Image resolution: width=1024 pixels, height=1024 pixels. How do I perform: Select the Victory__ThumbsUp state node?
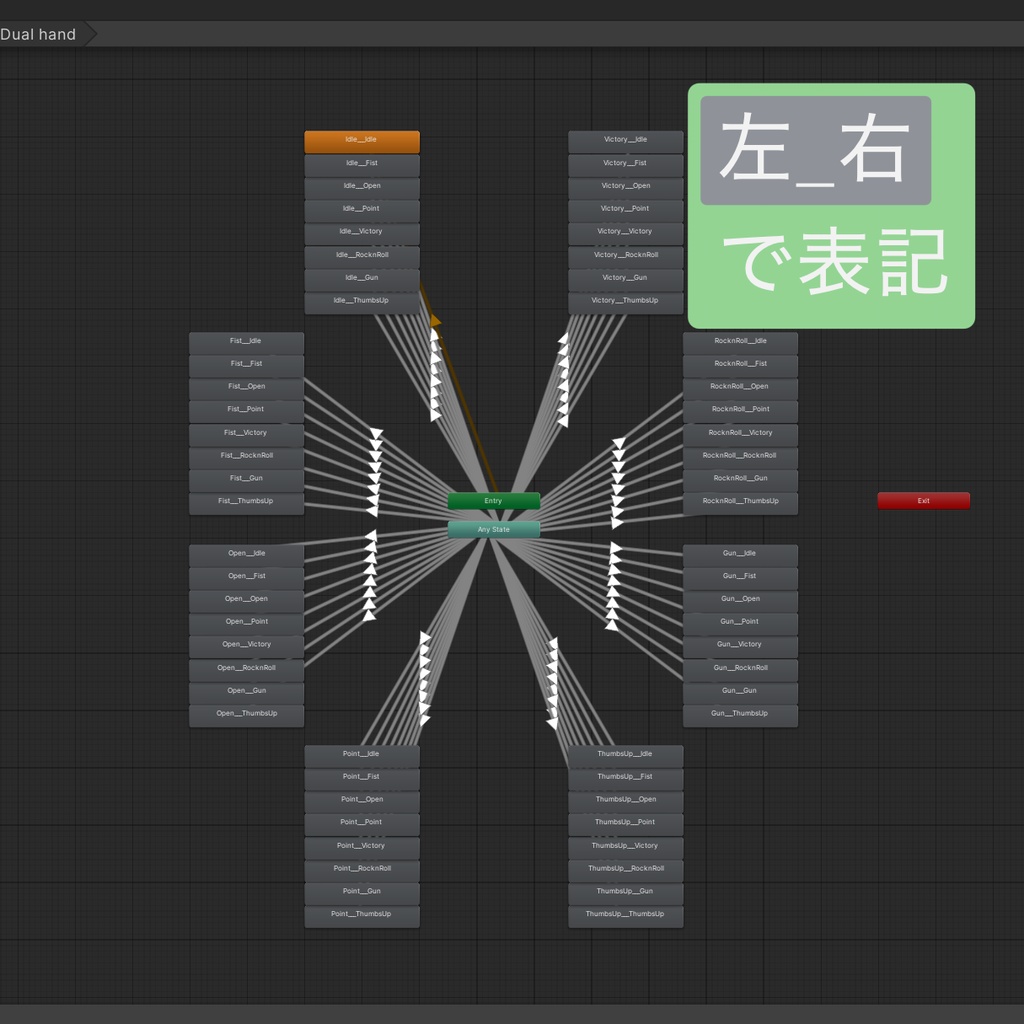pyautogui.click(x=626, y=302)
